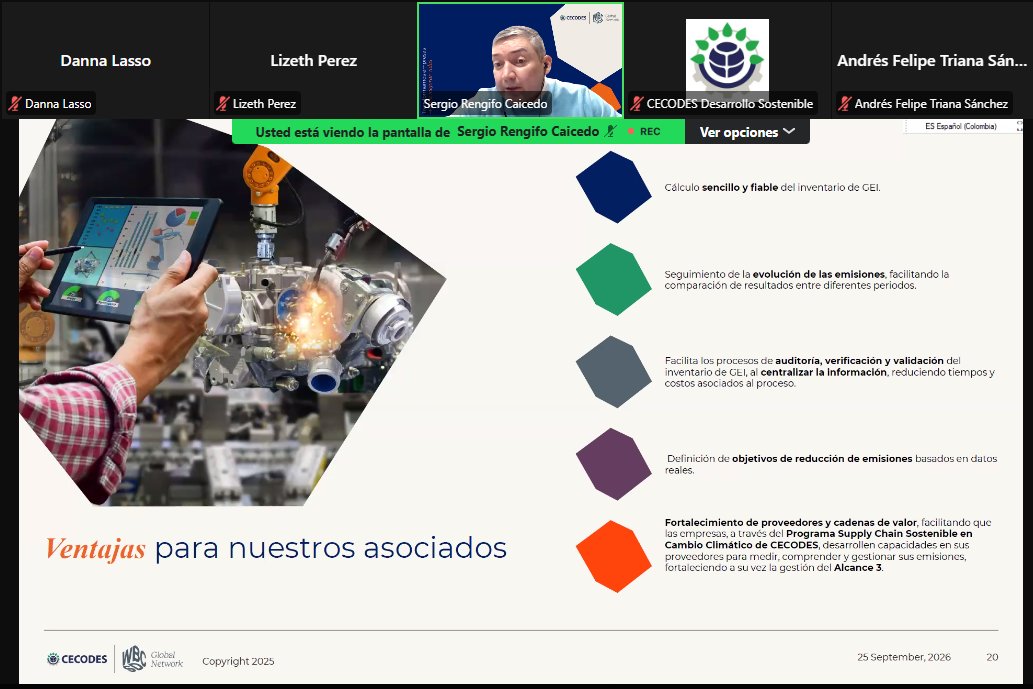Select the Danna Lasso participant tile

click(105, 60)
